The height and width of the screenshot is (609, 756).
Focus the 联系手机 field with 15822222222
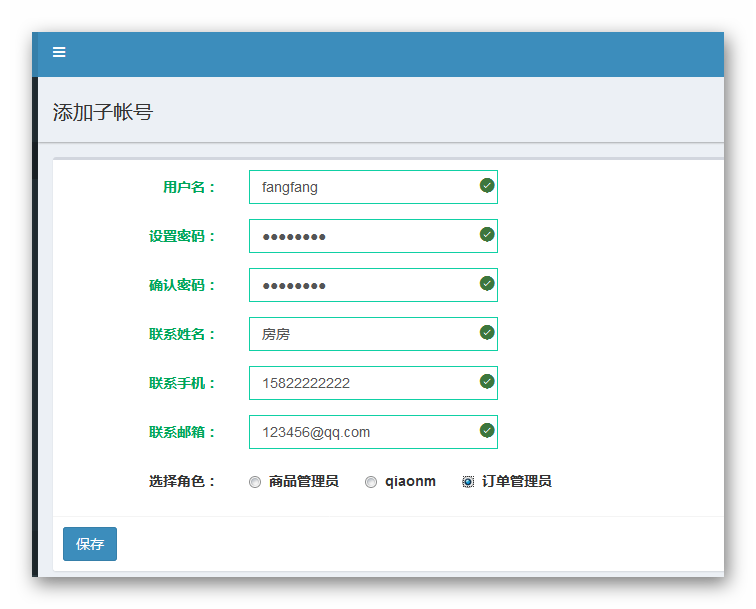click(373, 383)
